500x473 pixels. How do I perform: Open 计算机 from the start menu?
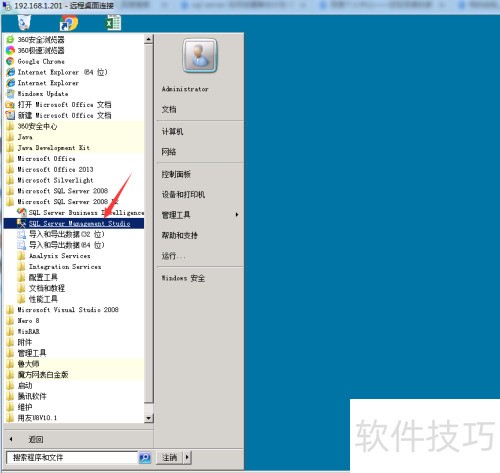tap(172, 131)
